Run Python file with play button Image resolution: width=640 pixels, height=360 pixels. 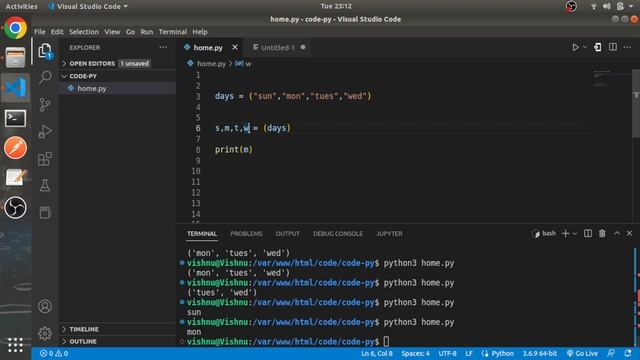(x=575, y=47)
